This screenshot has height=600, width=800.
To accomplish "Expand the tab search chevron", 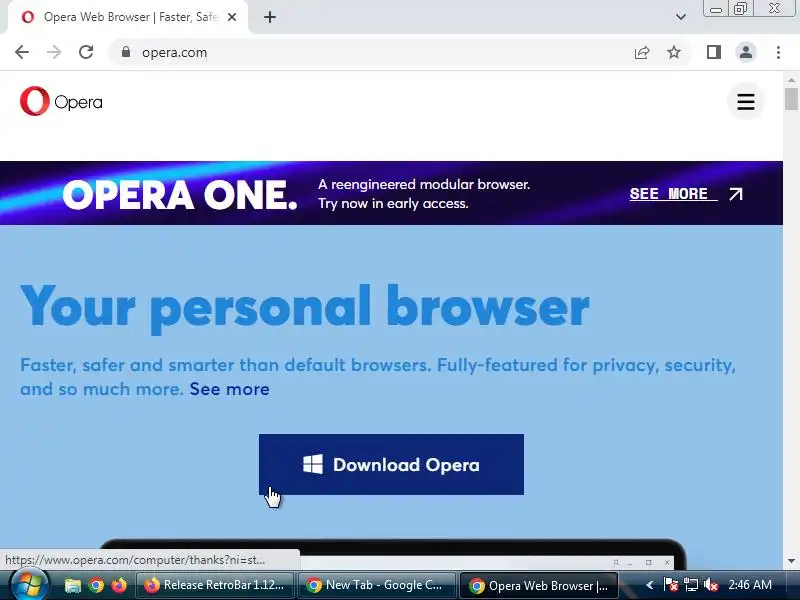I will 681,17.
